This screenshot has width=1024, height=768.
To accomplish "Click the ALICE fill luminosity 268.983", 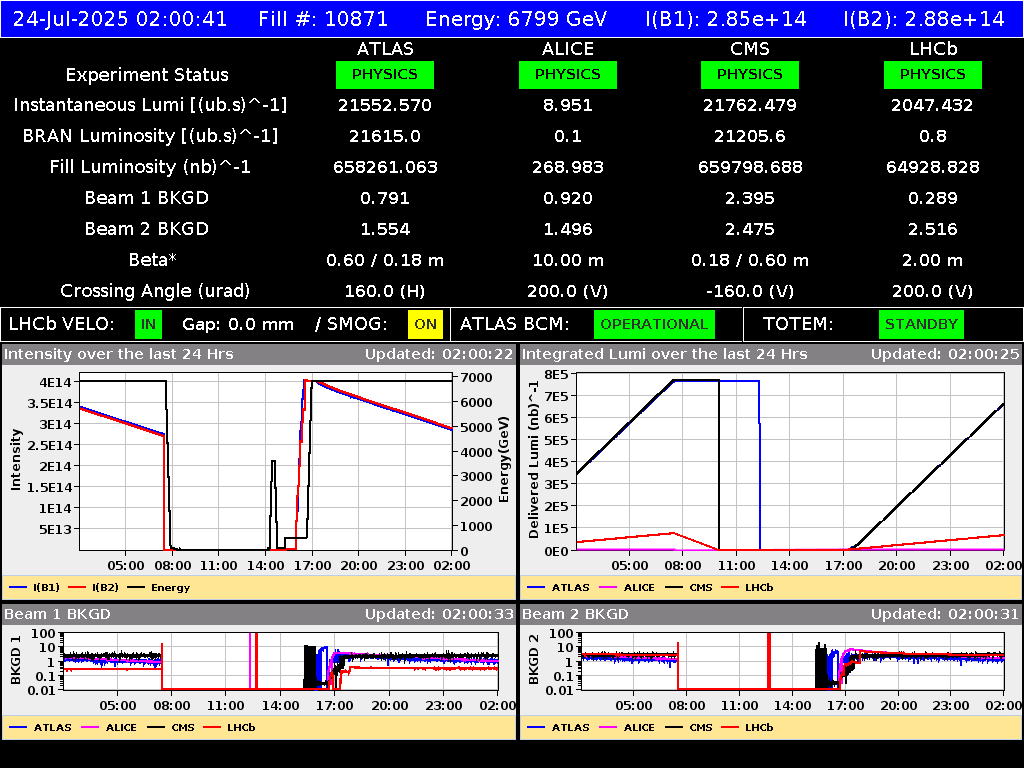I will pyautogui.click(x=568, y=167).
